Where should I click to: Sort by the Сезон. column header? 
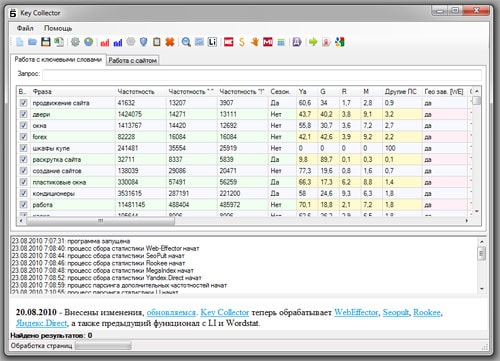pyautogui.click(x=282, y=91)
